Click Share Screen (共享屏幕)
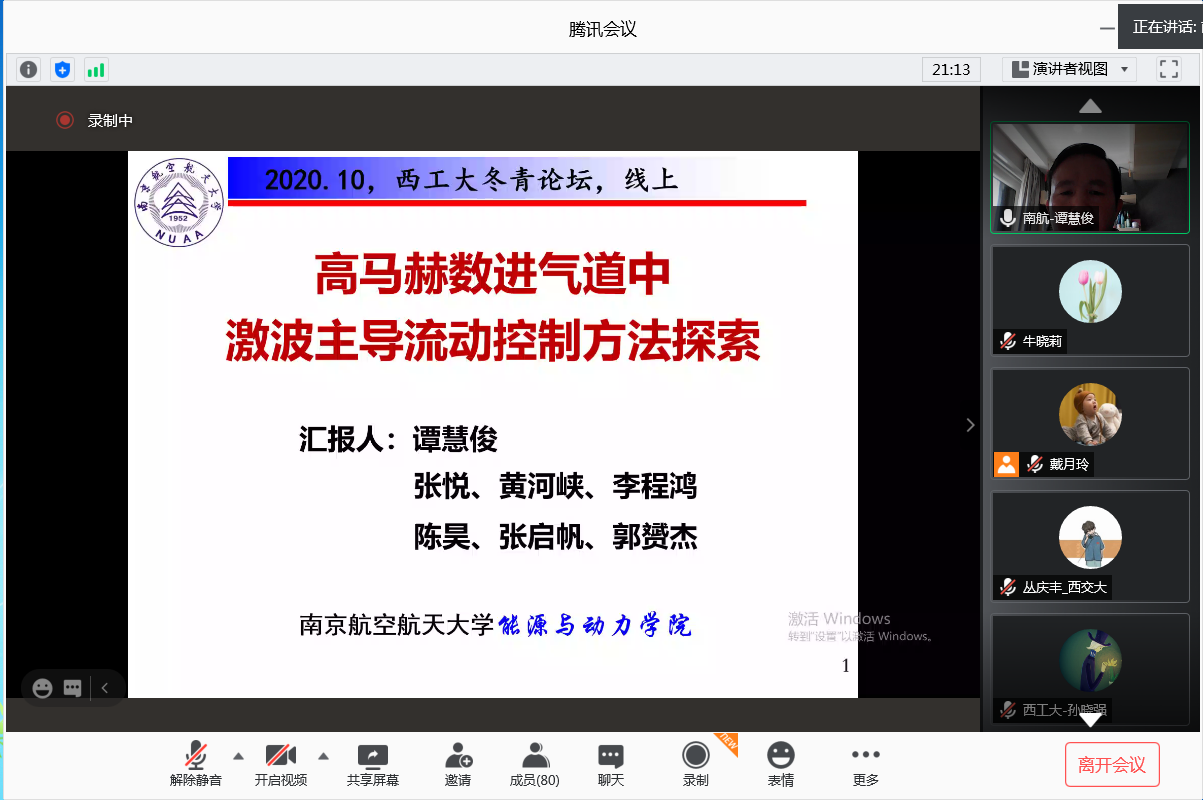This screenshot has height=800, width=1203. 373,764
